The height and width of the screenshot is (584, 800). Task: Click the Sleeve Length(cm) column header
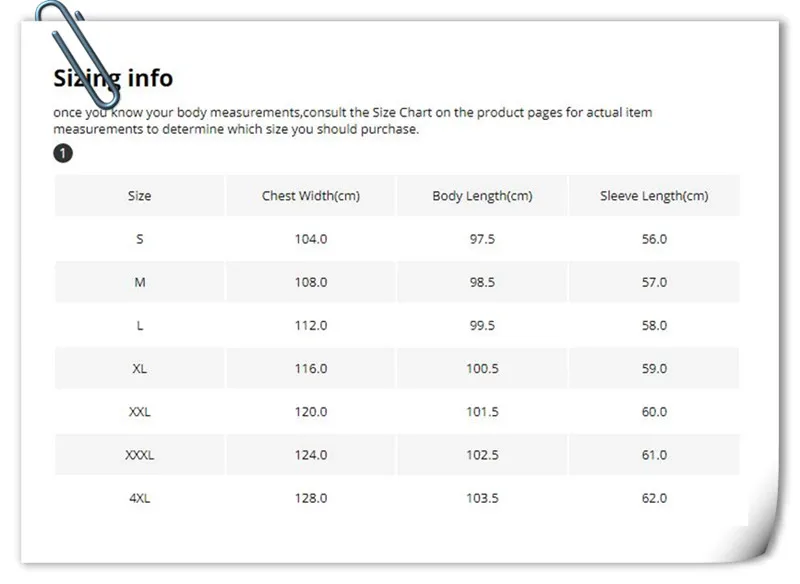pyautogui.click(x=654, y=196)
